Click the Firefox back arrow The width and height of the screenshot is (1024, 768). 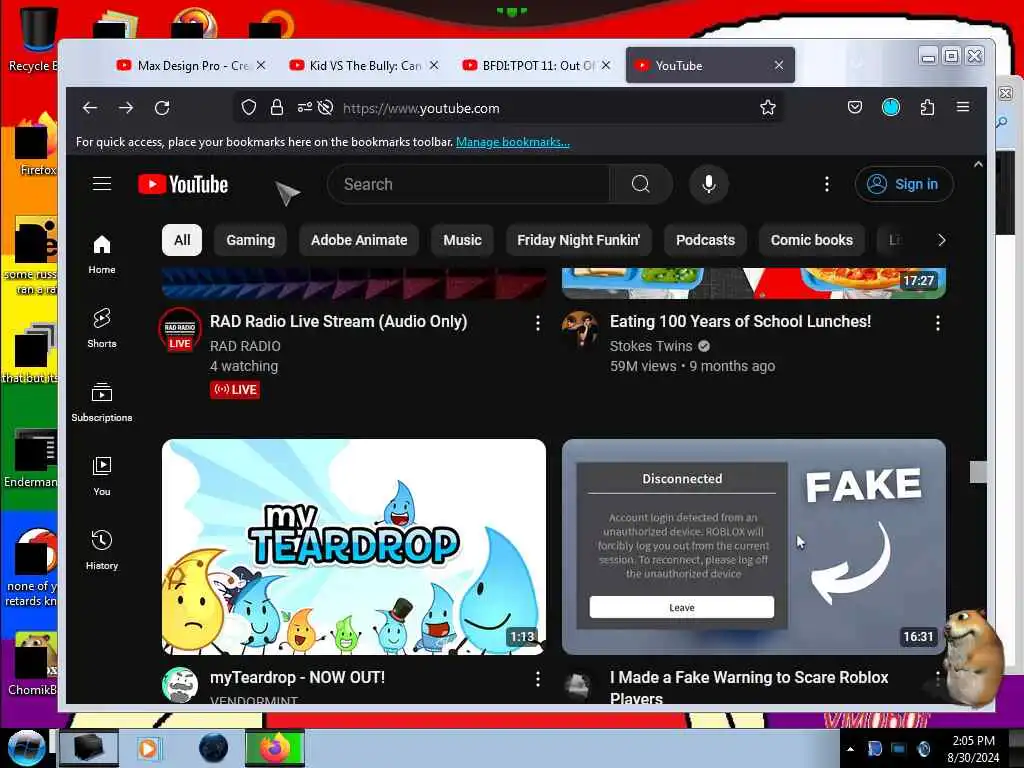pos(90,108)
